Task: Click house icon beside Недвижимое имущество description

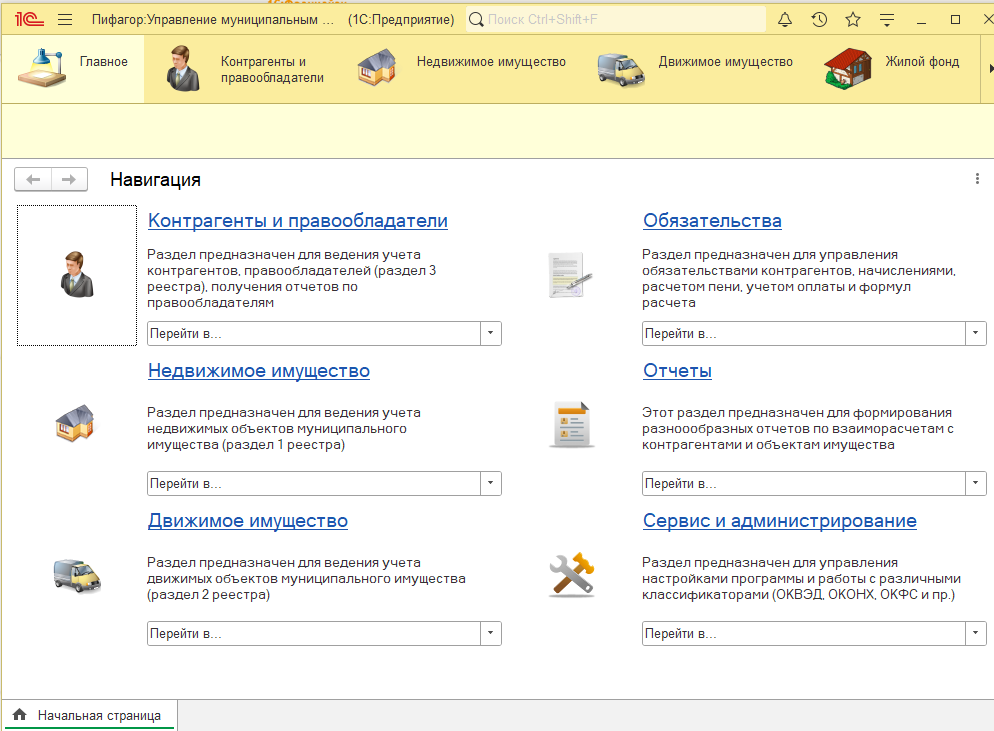Action: [75, 423]
